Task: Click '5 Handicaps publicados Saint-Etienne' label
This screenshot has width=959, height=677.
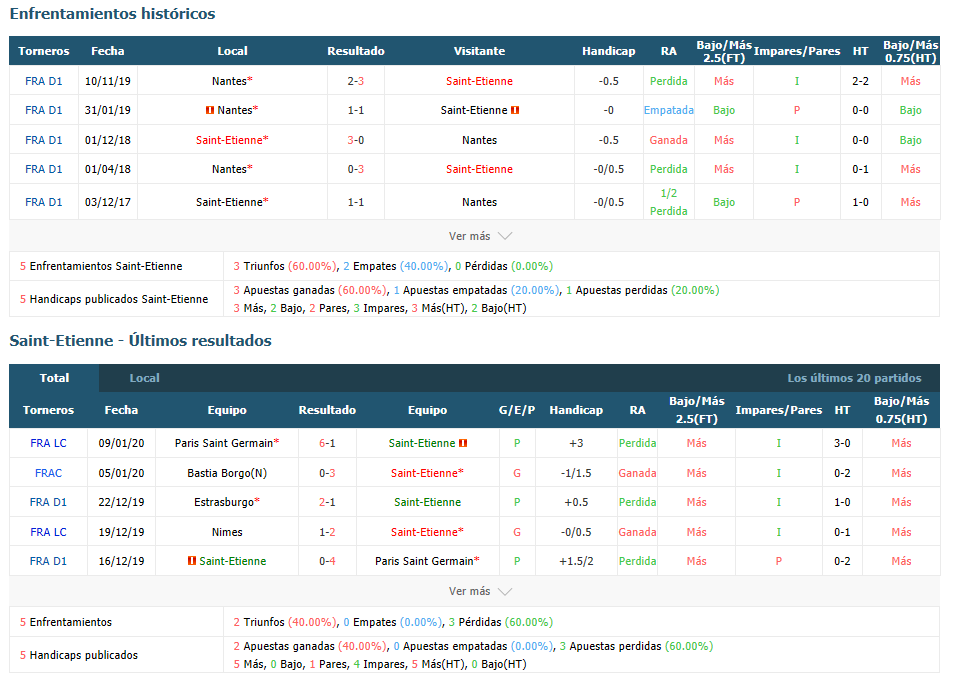Action: click(x=114, y=299)
